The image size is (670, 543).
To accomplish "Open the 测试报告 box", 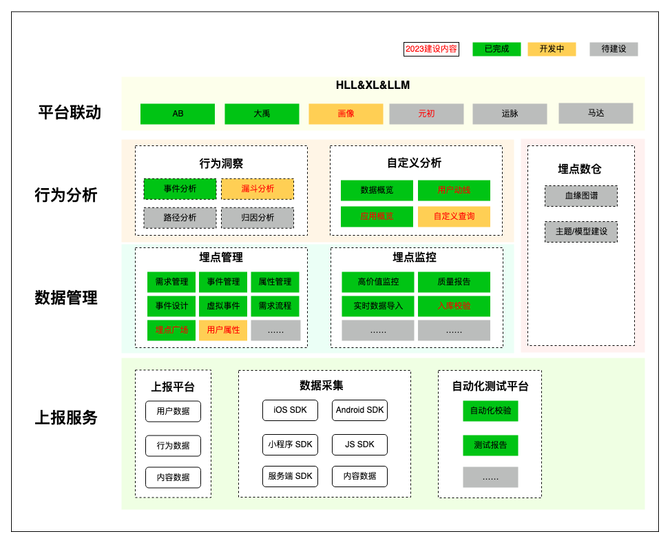I will click(x=491, y=446).
